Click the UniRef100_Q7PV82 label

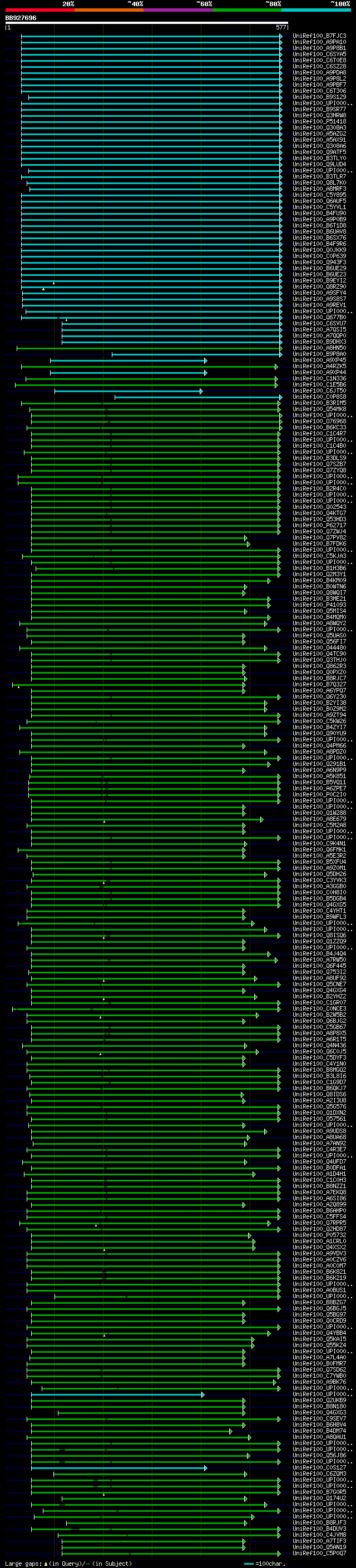point(319,537)
